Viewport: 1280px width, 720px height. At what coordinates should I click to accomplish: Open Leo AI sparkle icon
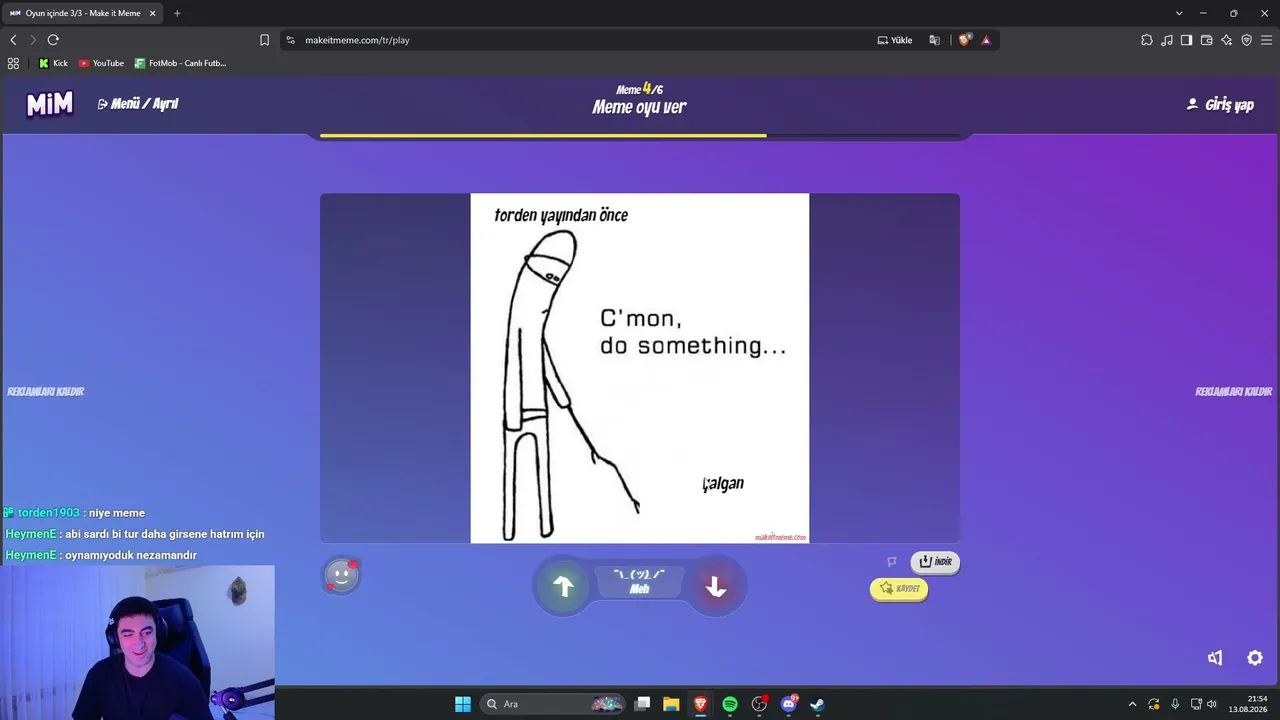click(x=1227, y=40)
